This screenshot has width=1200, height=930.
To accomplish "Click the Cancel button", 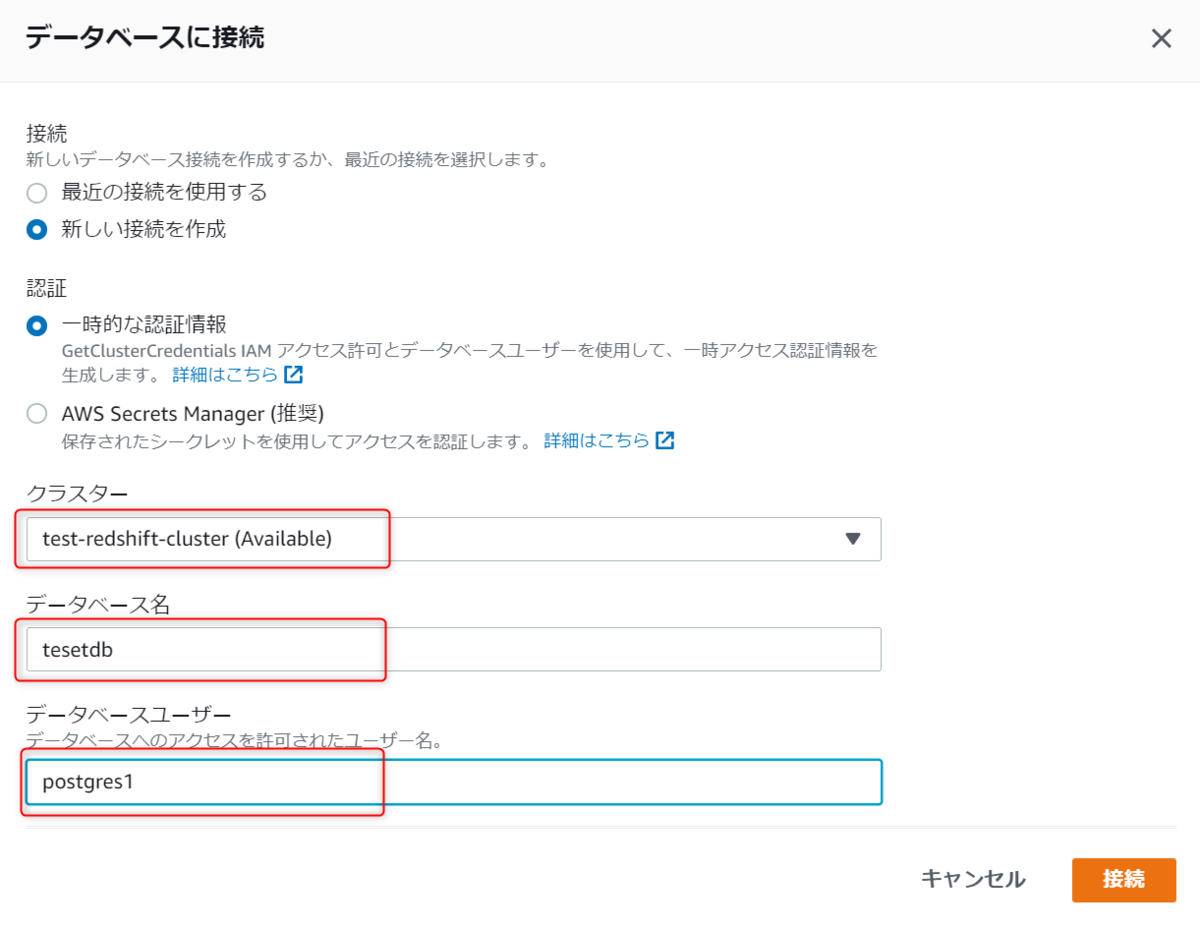I will point(973,879).
